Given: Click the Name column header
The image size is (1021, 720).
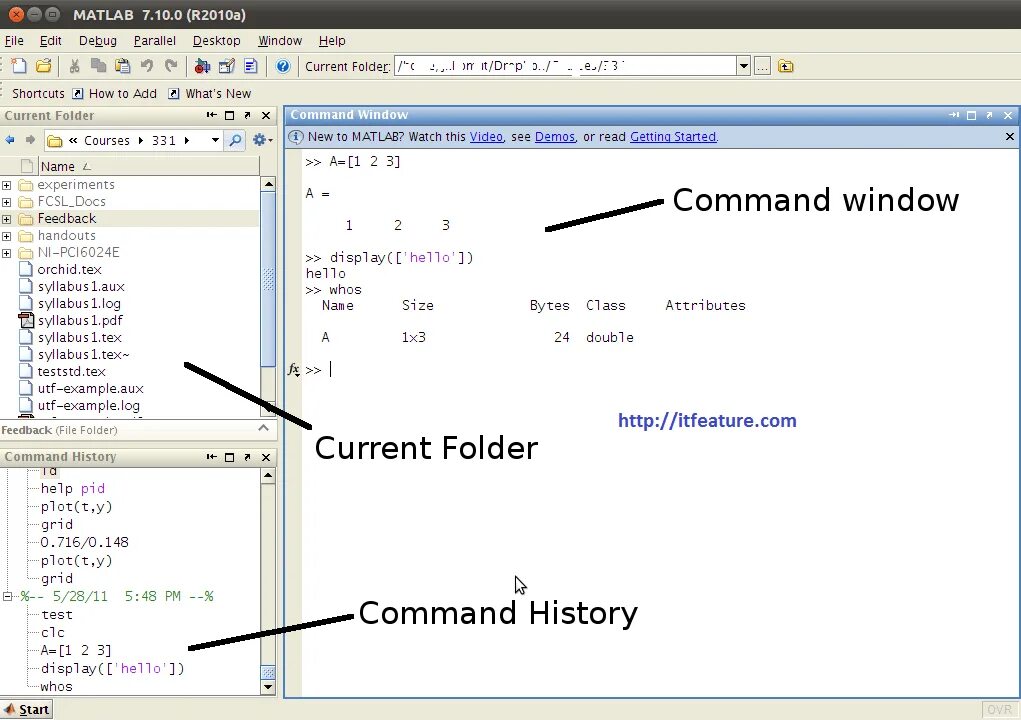Looking at the screenshot, I should pyautogui.click(x=148, y=167).
